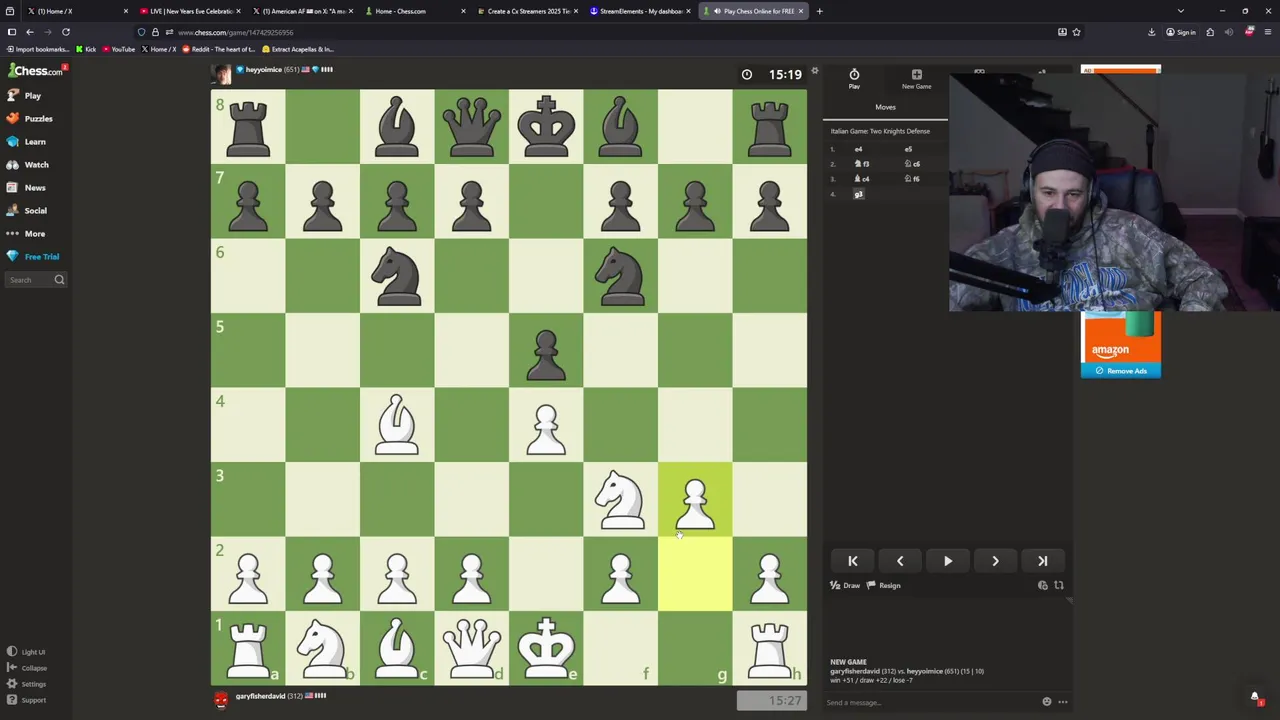Click the Amazon advertisement
This screenshot has width=1280, height=720.
1121,338
